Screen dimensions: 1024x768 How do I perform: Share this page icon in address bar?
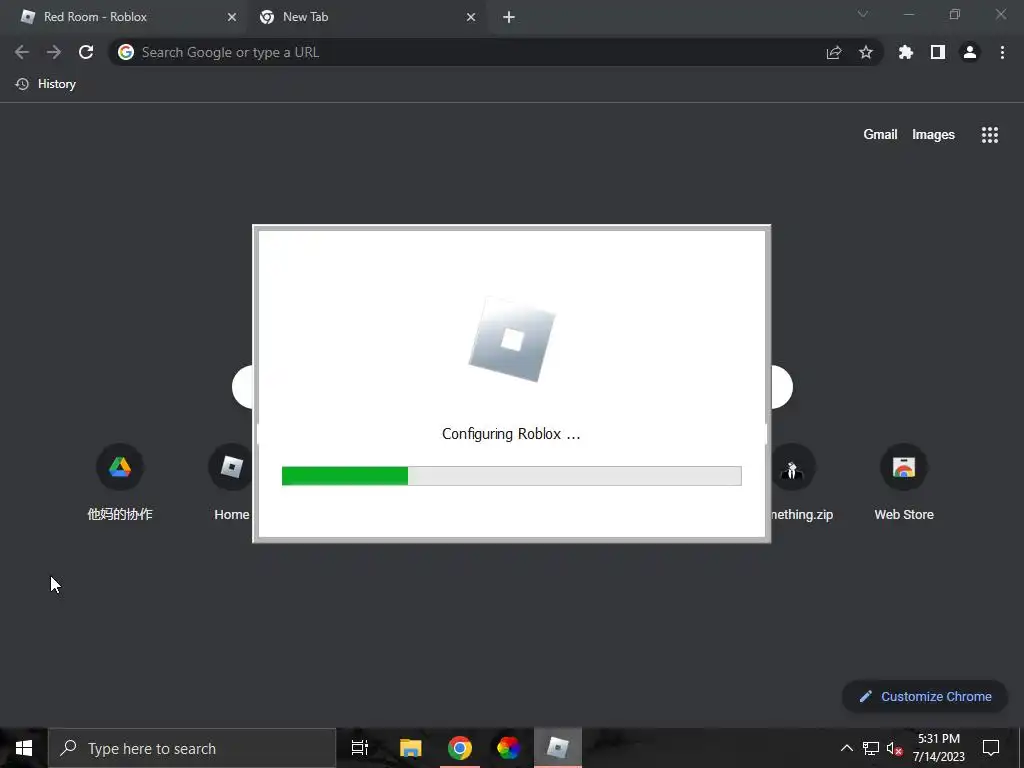pos(834,52)
